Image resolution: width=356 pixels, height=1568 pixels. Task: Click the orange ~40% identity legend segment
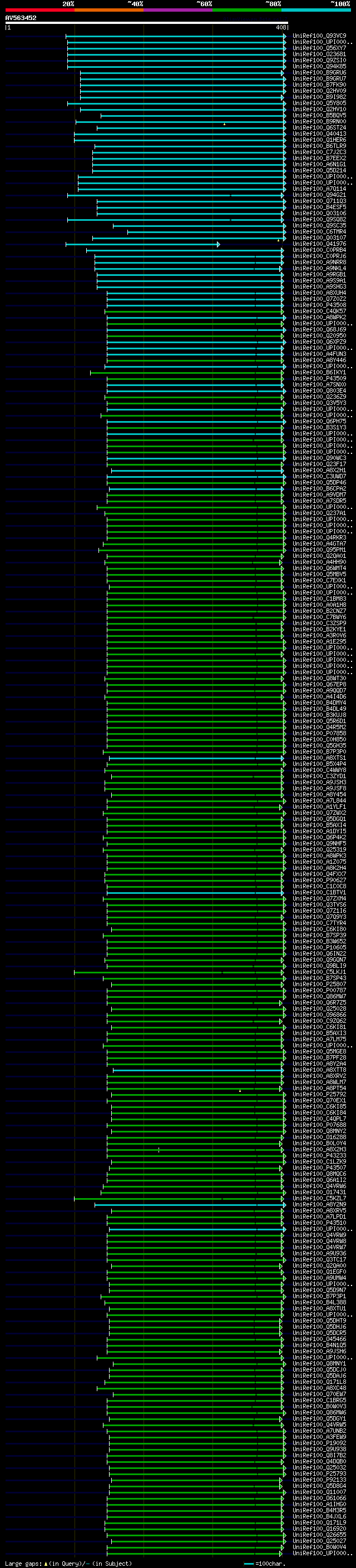109,10
